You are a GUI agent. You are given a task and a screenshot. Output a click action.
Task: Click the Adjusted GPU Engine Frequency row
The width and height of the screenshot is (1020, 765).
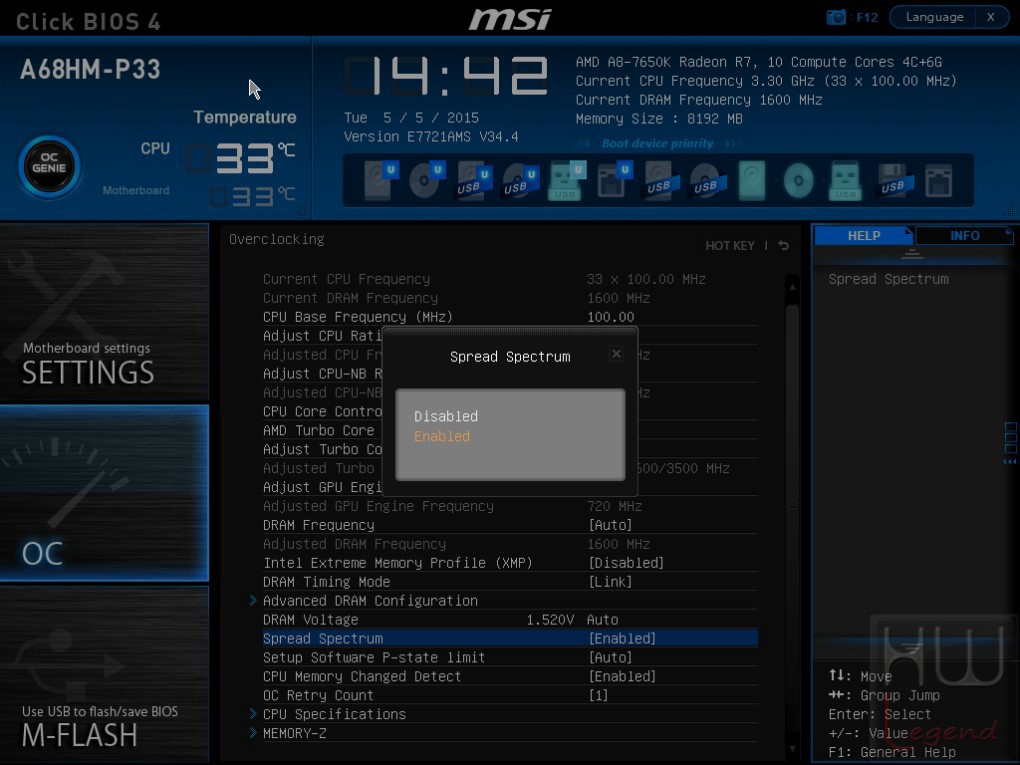tap(510, 506)
